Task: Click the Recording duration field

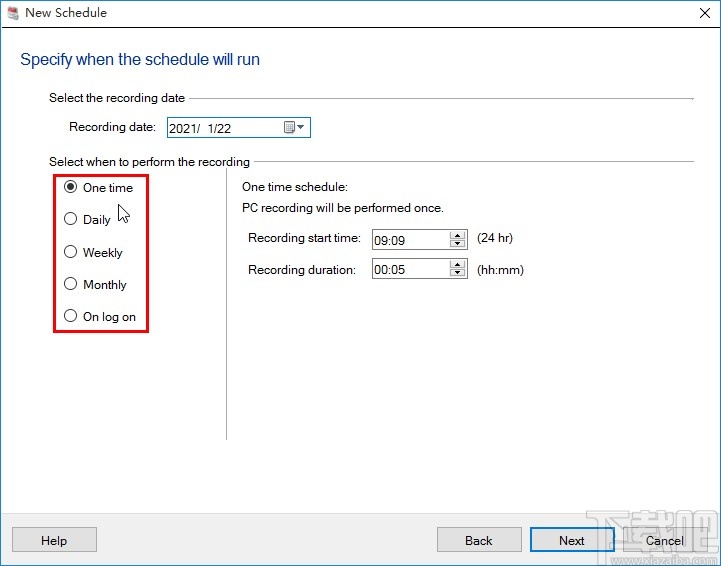Action: [x=410, y=269]
